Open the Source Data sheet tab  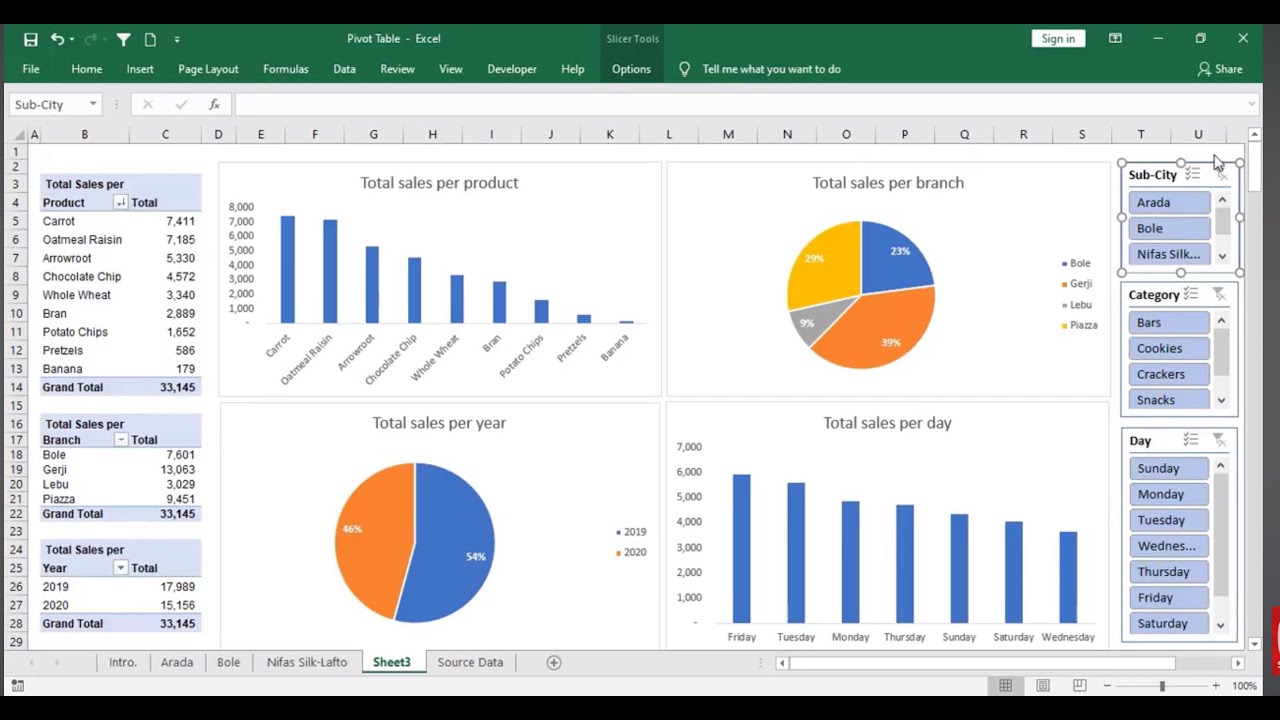point(470,662)
